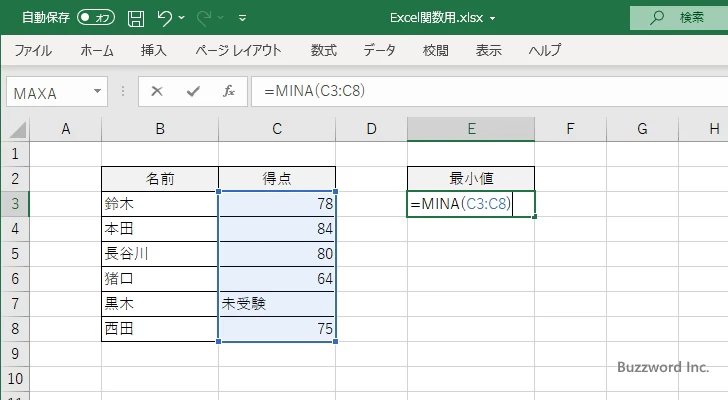Click the cell containing 長谷川
728x400 pixels.
(x=160, y=254)
